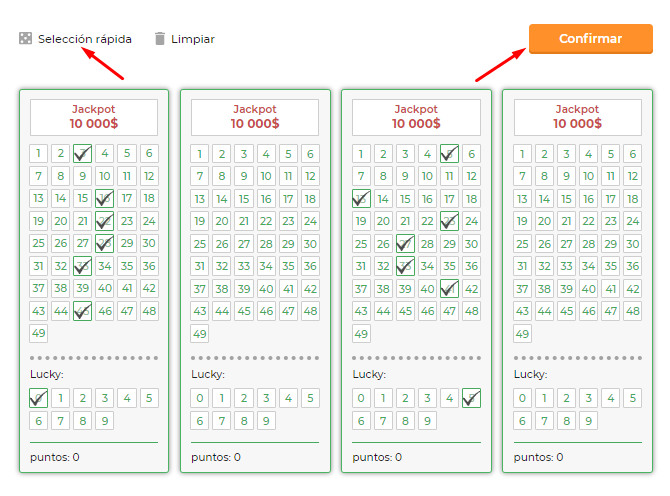Select number 22 in the second ticket

point(266,221)
